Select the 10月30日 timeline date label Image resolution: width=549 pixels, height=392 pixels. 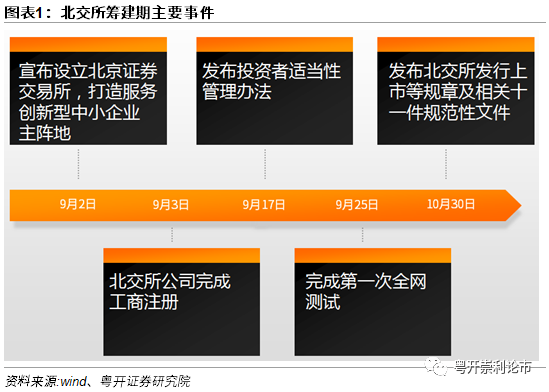pyautogui.click(x=451, y=204)
